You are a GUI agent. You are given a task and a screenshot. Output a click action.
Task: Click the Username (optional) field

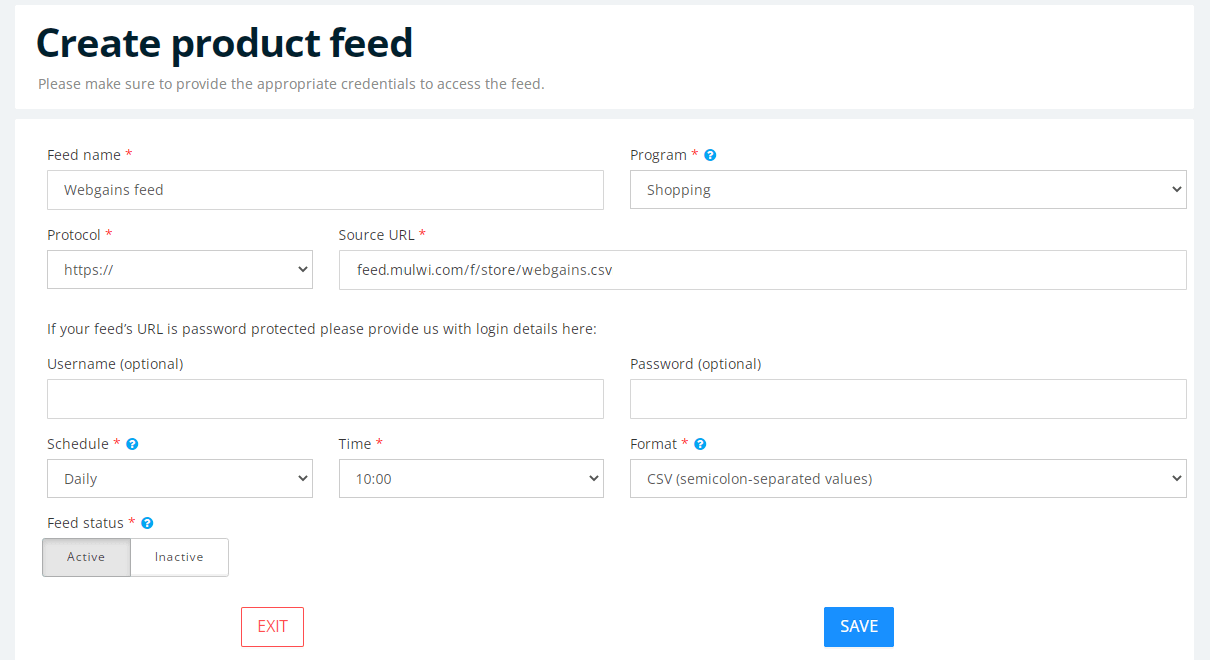[x=325, y=398]
